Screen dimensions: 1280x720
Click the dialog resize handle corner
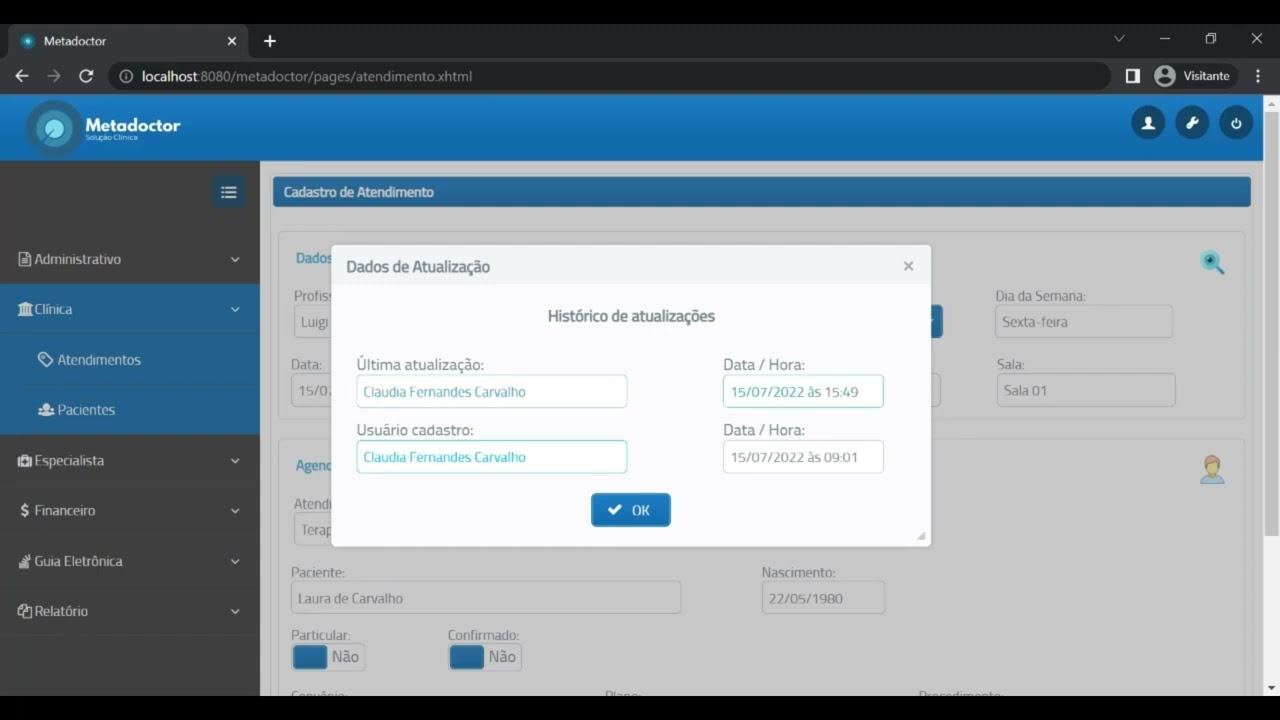point(921,536)
